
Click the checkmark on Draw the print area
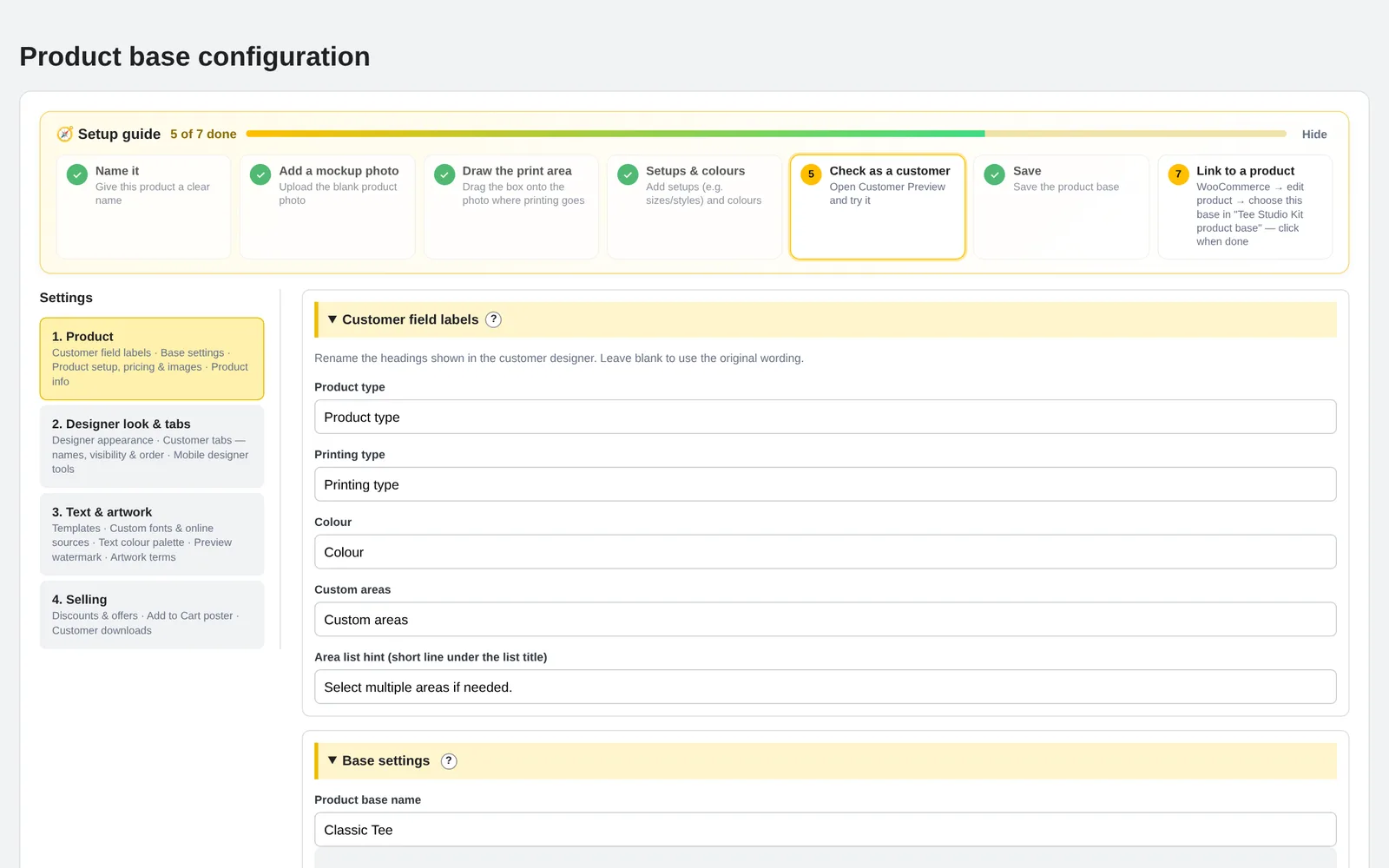[444, 174]
